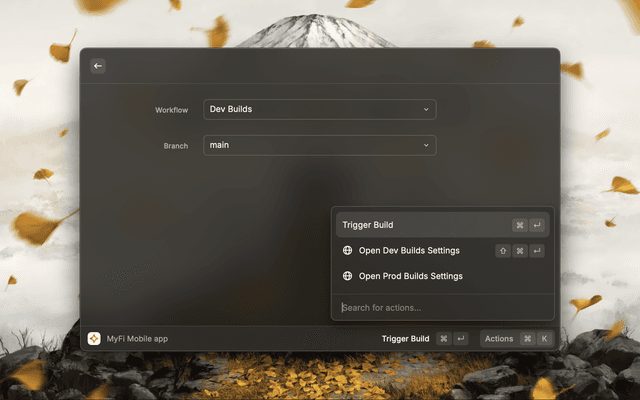This screenshot has width=640, height=400.
Task: Click the MyFi Mobile app label
Action: pos(137,338)
